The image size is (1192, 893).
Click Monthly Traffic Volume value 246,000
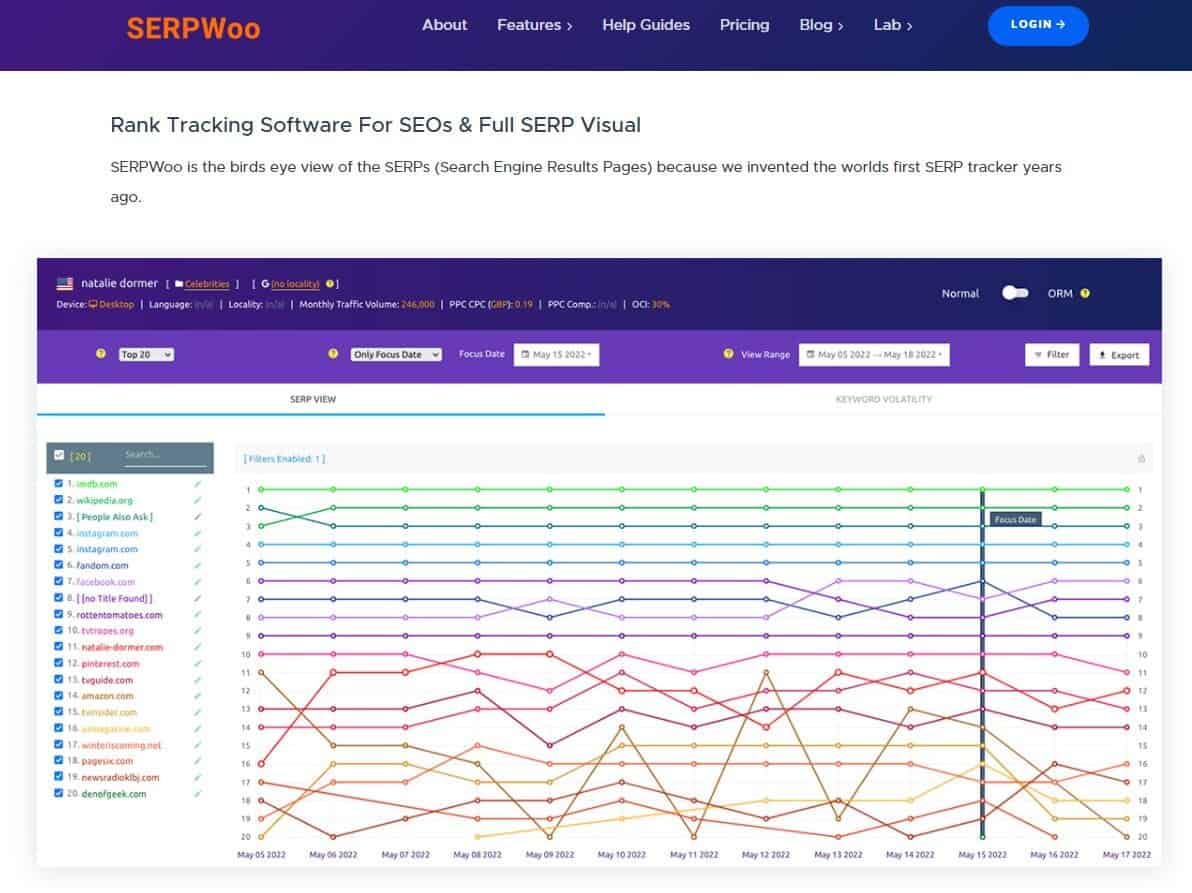[x=417, y=304]
